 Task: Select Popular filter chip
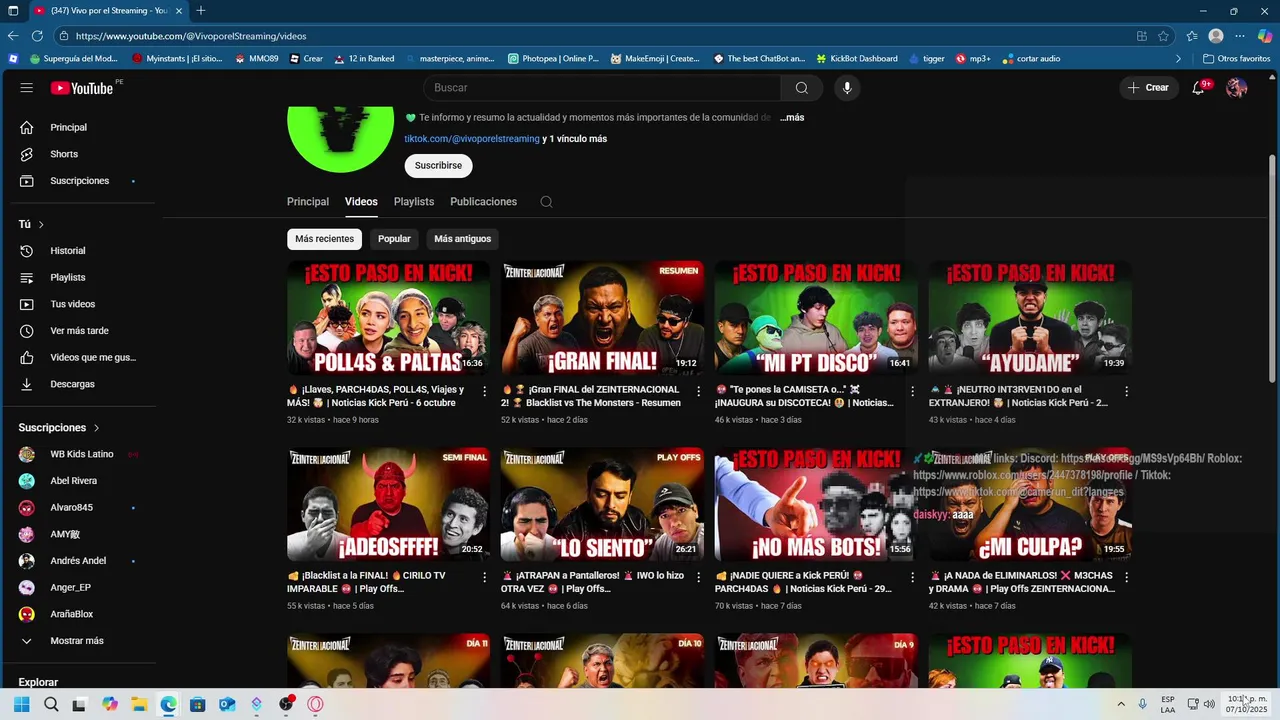click(394, 239)
